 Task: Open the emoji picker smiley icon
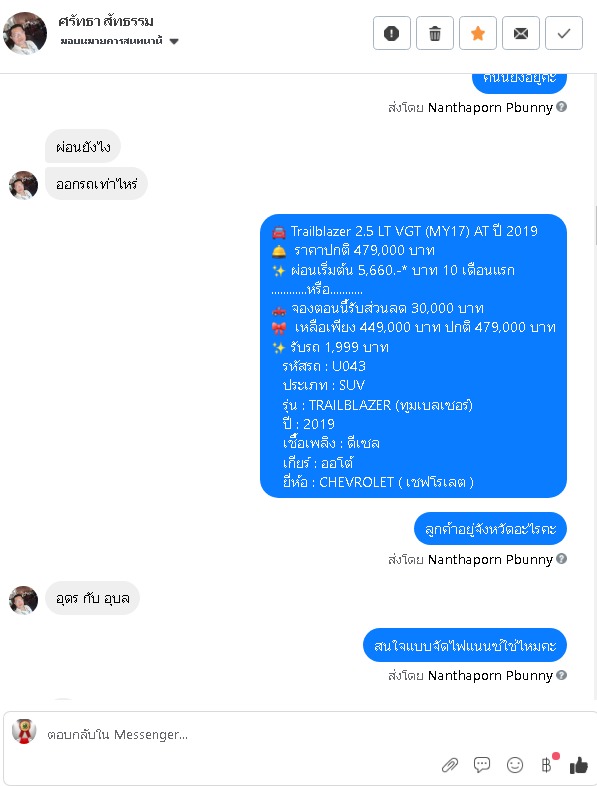pos(515,765)
